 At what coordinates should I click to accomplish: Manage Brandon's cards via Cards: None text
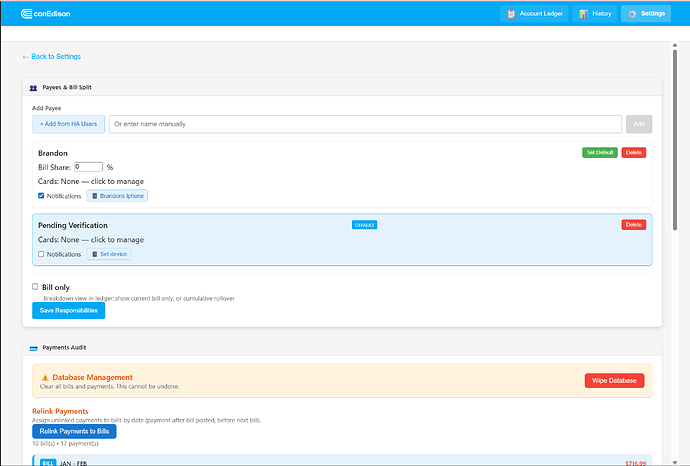91,181
